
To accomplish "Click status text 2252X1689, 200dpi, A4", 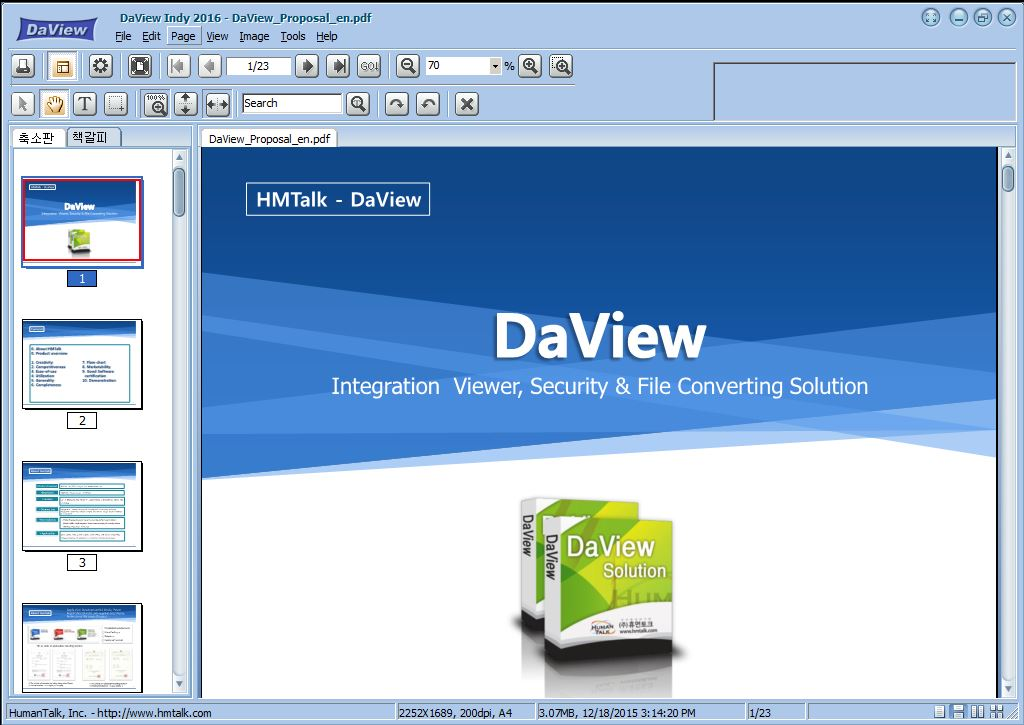I will pyautogui.click(x=455, y=713).
